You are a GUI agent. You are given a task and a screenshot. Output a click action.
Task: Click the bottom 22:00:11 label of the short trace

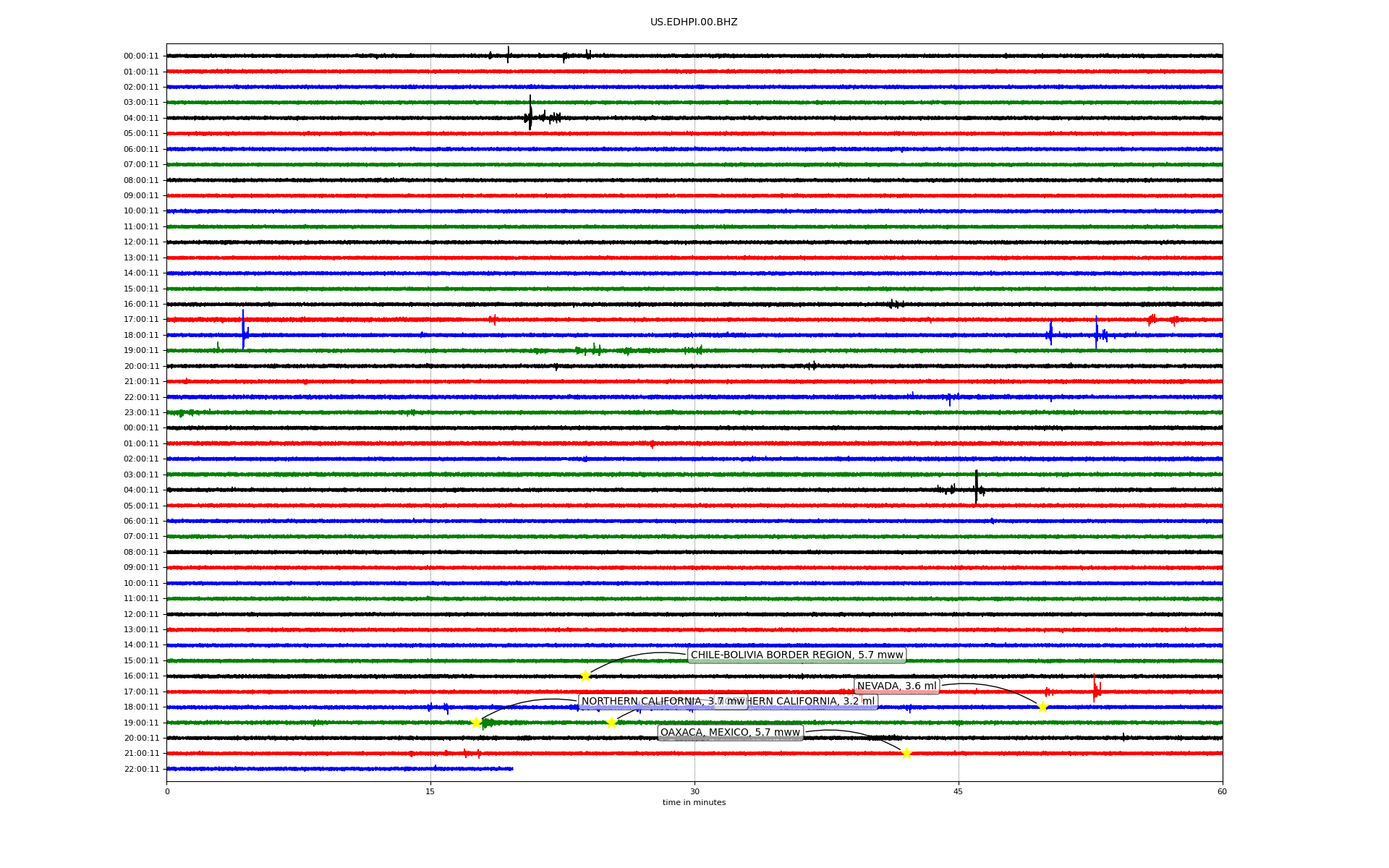click(x=141, y=769)
